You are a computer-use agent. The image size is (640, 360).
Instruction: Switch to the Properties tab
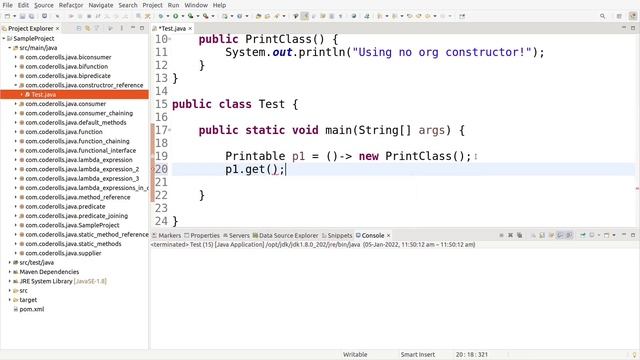[x=202, y=236]
